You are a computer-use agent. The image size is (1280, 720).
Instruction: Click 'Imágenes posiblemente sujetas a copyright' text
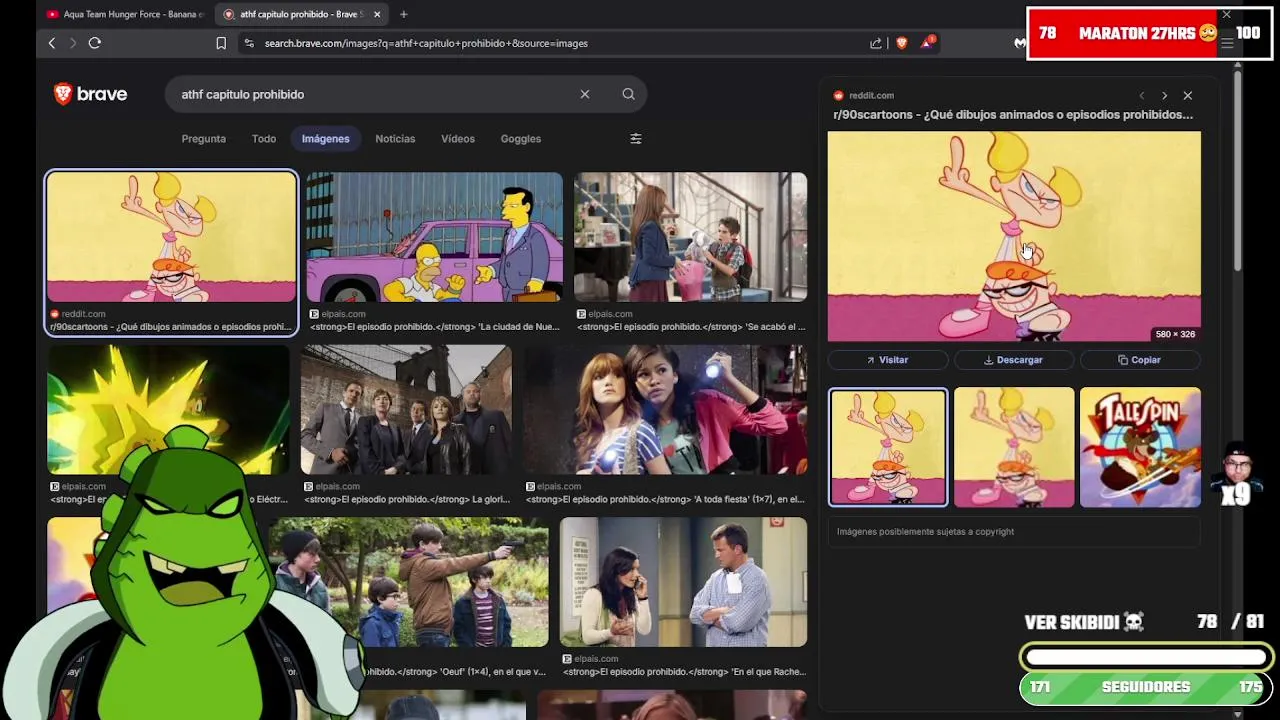(925, 532)
